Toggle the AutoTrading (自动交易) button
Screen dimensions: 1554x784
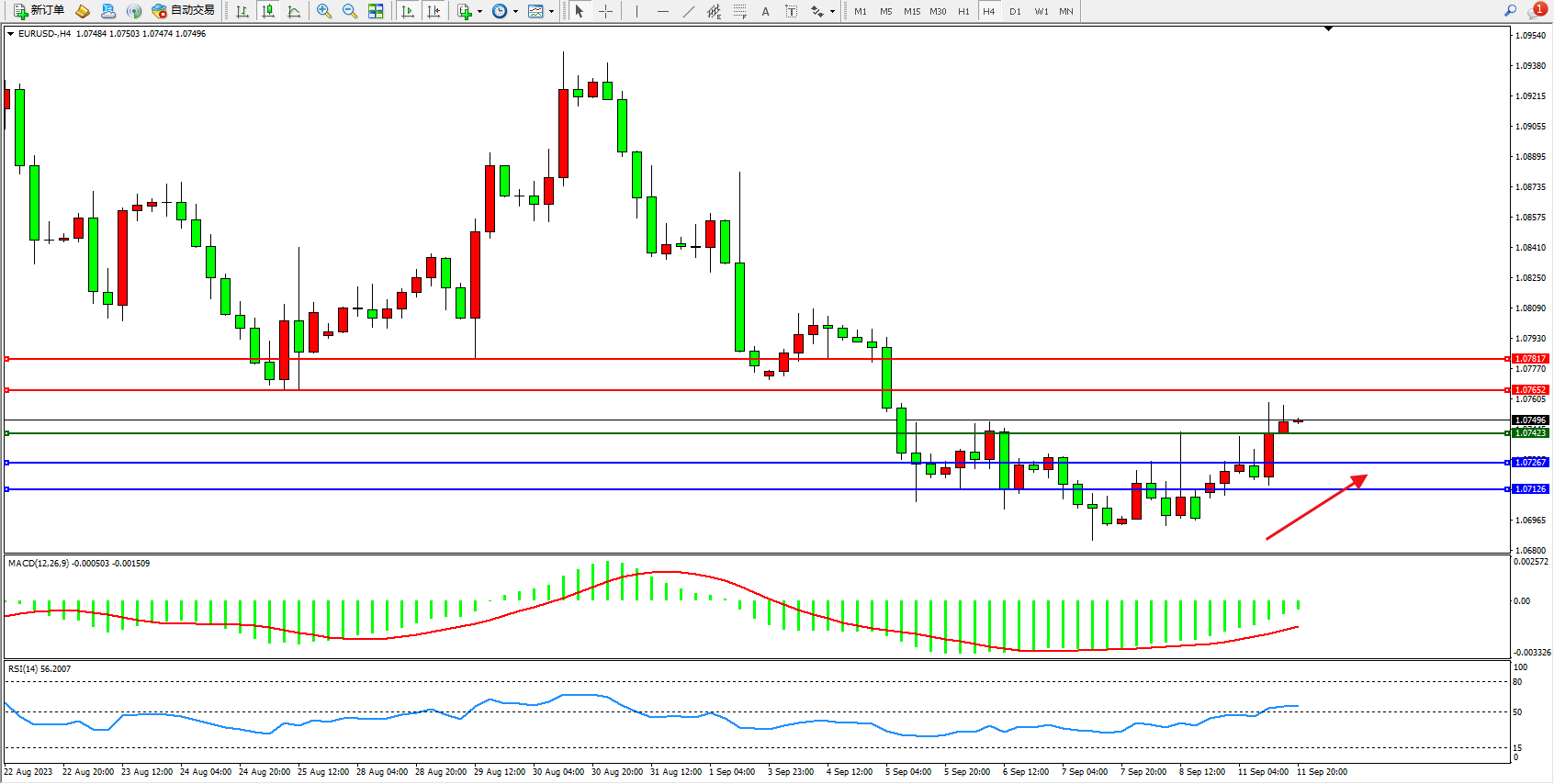[x=183, y=11]
